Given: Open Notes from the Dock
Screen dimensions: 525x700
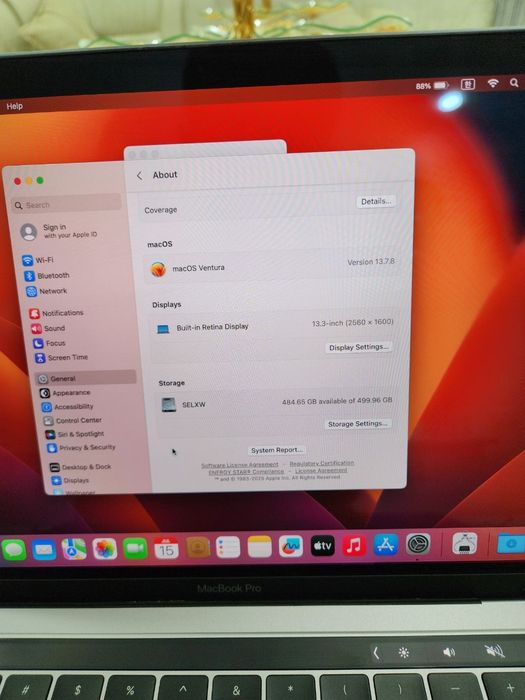Looking at the screenshot, I should [x=259, y=546].
